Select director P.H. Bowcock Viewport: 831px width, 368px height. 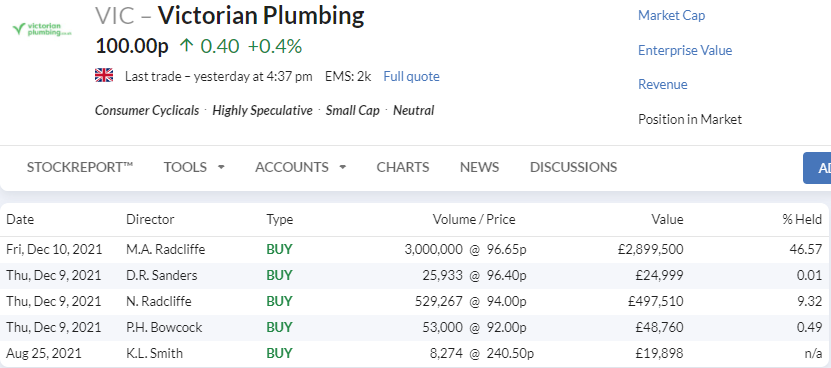point(164,327)
